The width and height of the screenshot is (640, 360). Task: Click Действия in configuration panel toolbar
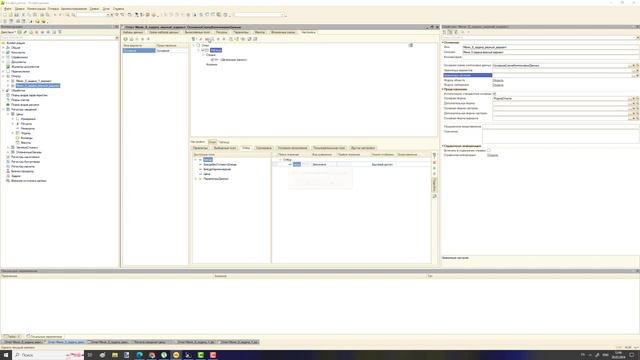[8, 32]
